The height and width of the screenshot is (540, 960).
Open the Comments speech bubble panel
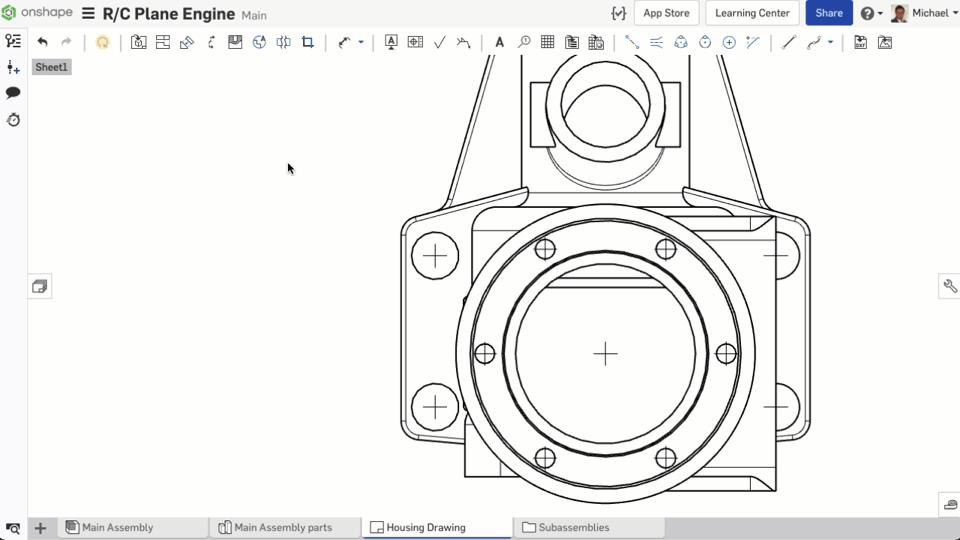[13, 93]
